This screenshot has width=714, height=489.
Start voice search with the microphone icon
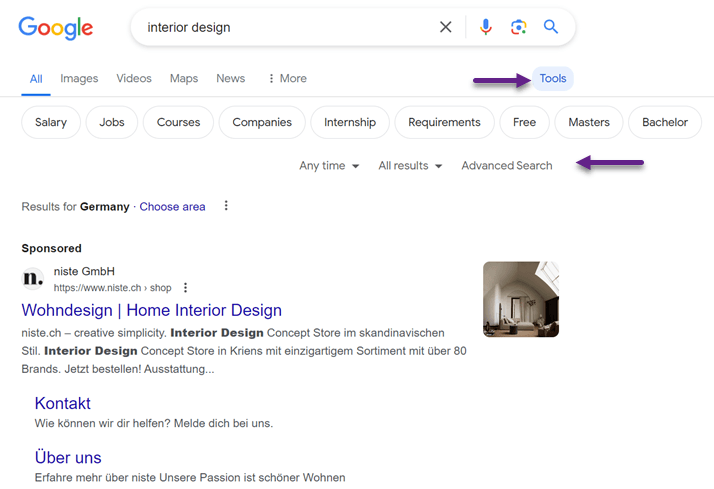(485, 27)
